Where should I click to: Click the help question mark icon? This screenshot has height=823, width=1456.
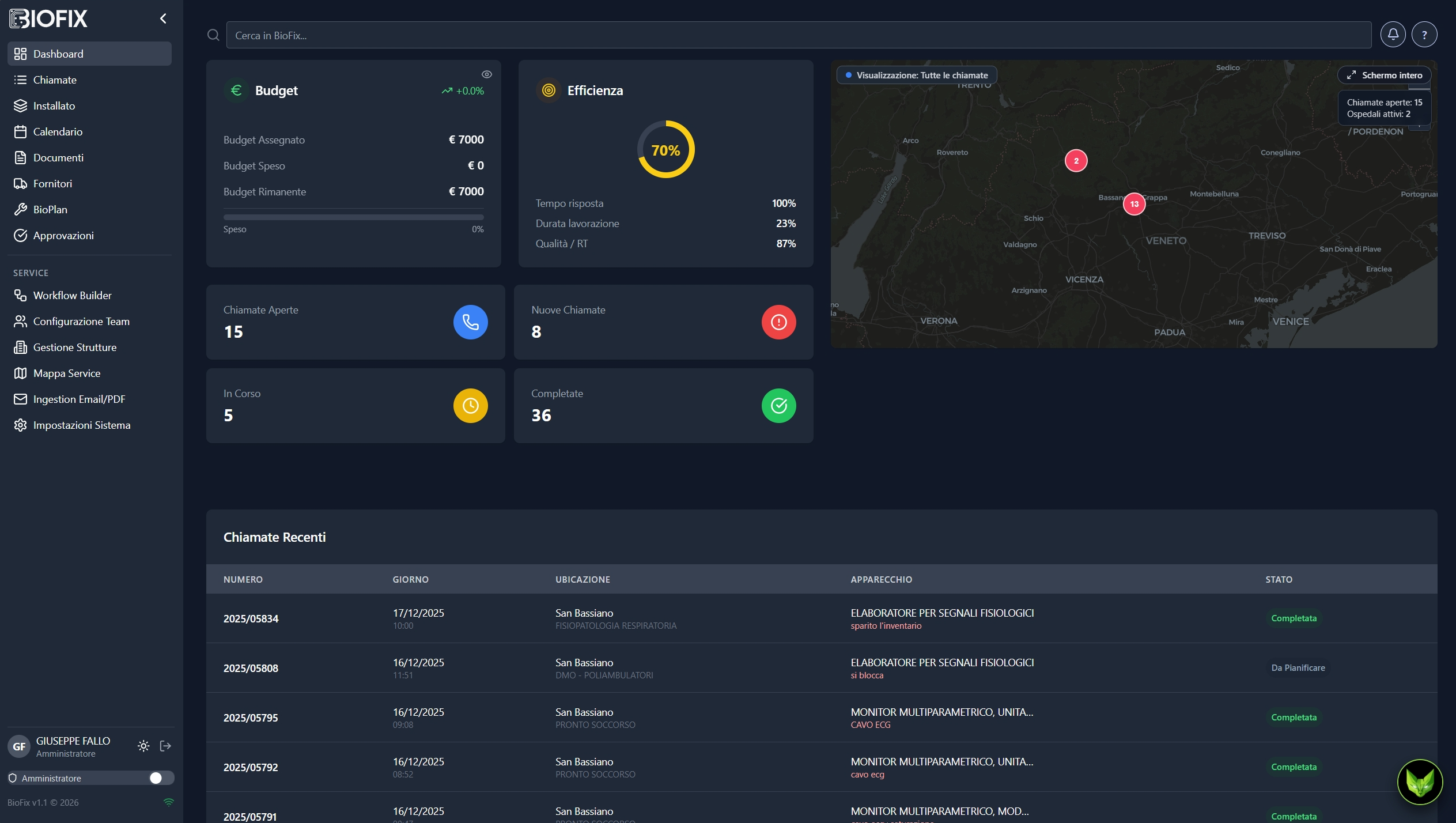1425,34
